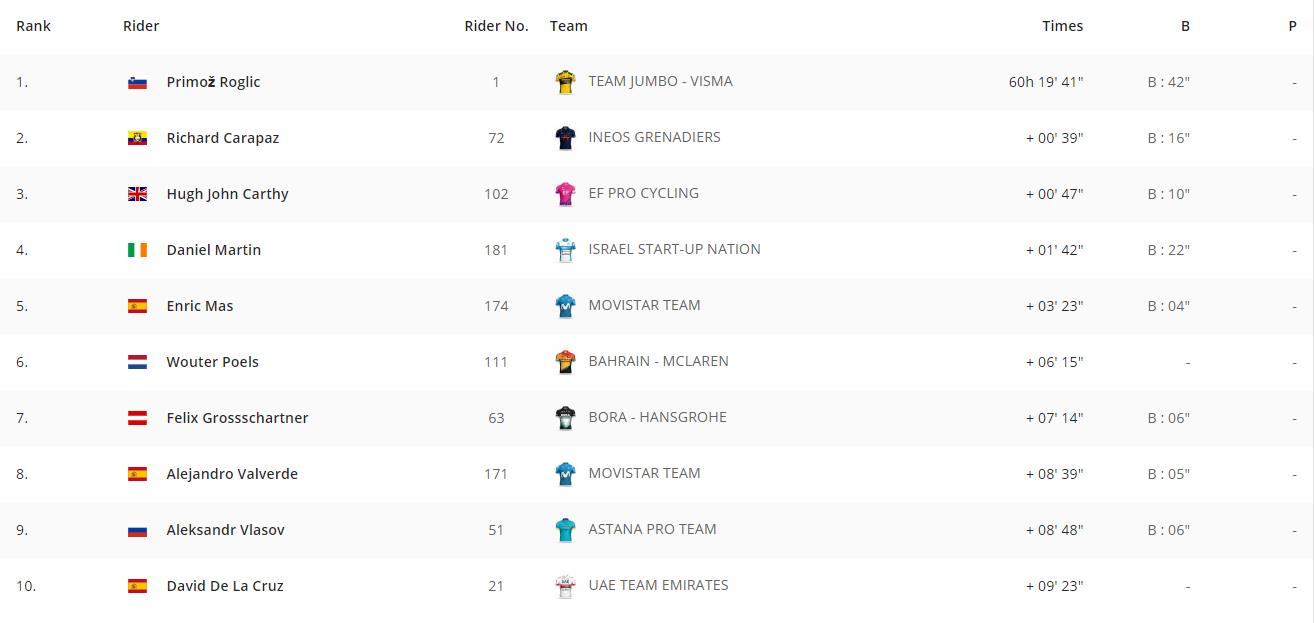The image size is (1314, 623).
Task: Click the Team Jumbo-Visma yellow jersey icon
Action: [x=566, y=82]
